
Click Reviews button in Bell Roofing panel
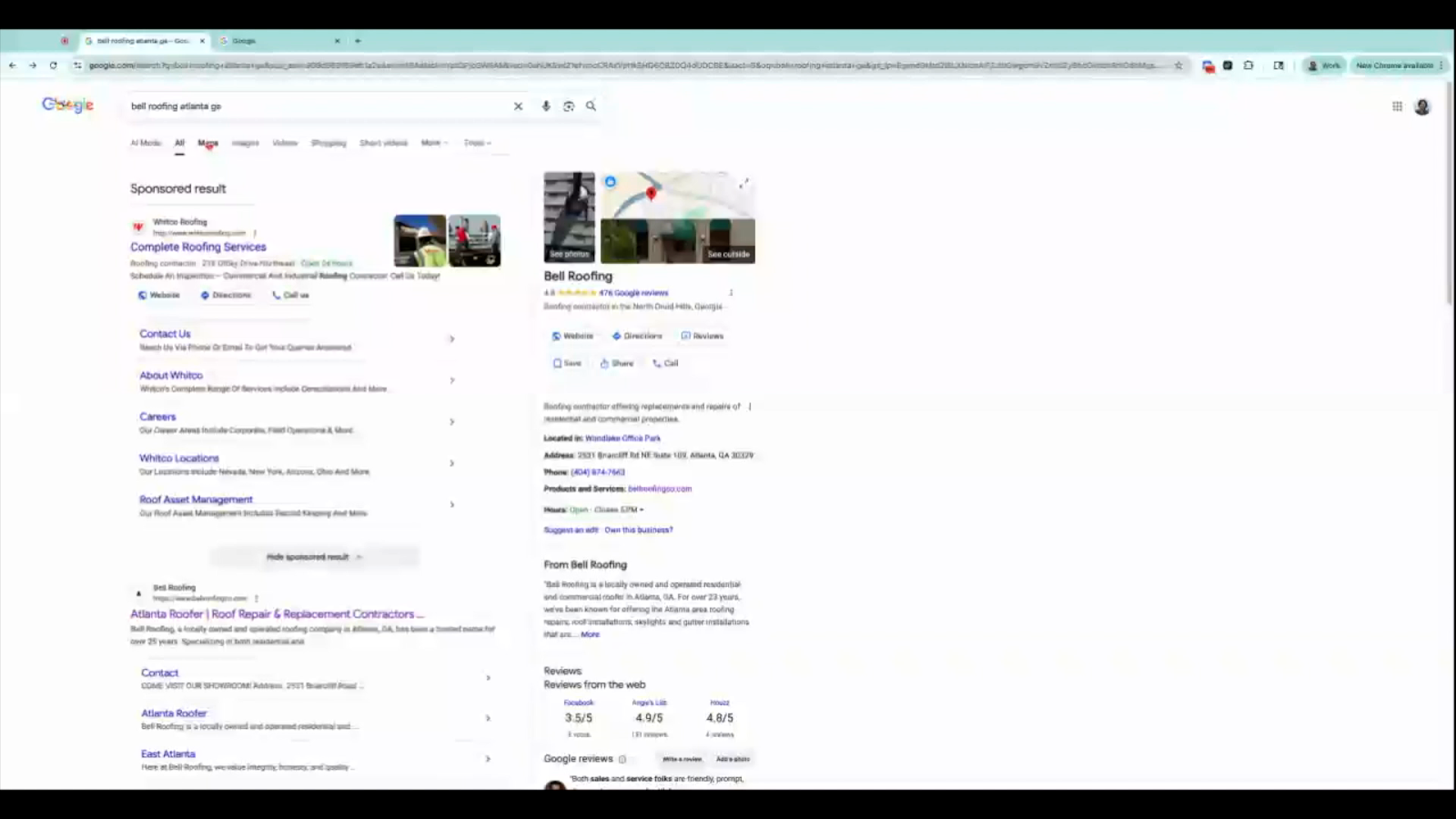coord(703,336)
